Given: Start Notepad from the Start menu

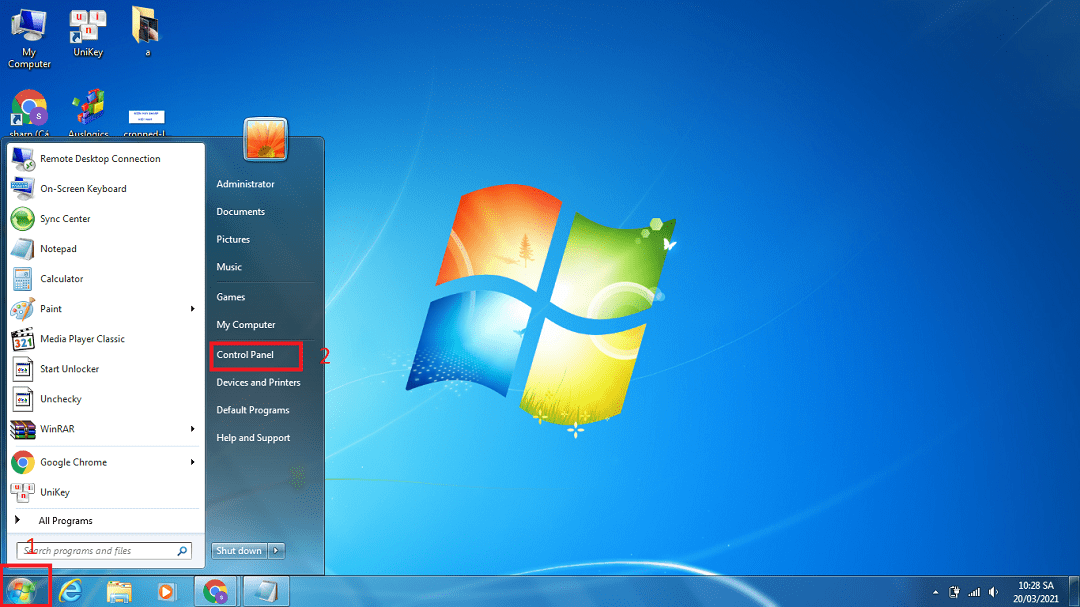Looking at the screenshot, I should tap(57, 249).
